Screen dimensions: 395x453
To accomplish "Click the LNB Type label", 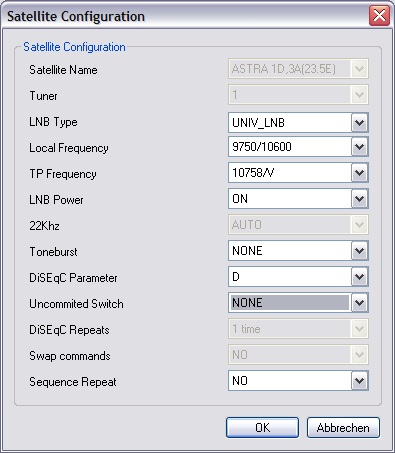I will [53, 122].
